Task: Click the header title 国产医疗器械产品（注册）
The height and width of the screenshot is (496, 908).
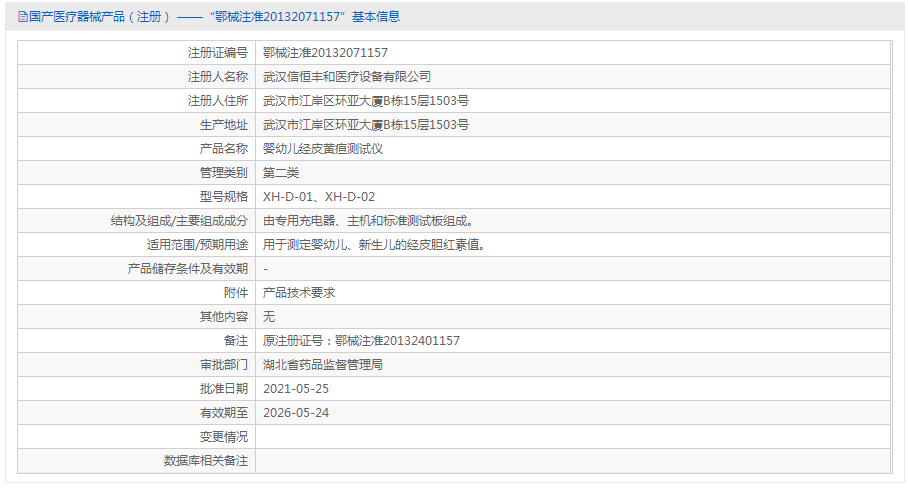Action: pyautogui.click(x=99, y=17)
